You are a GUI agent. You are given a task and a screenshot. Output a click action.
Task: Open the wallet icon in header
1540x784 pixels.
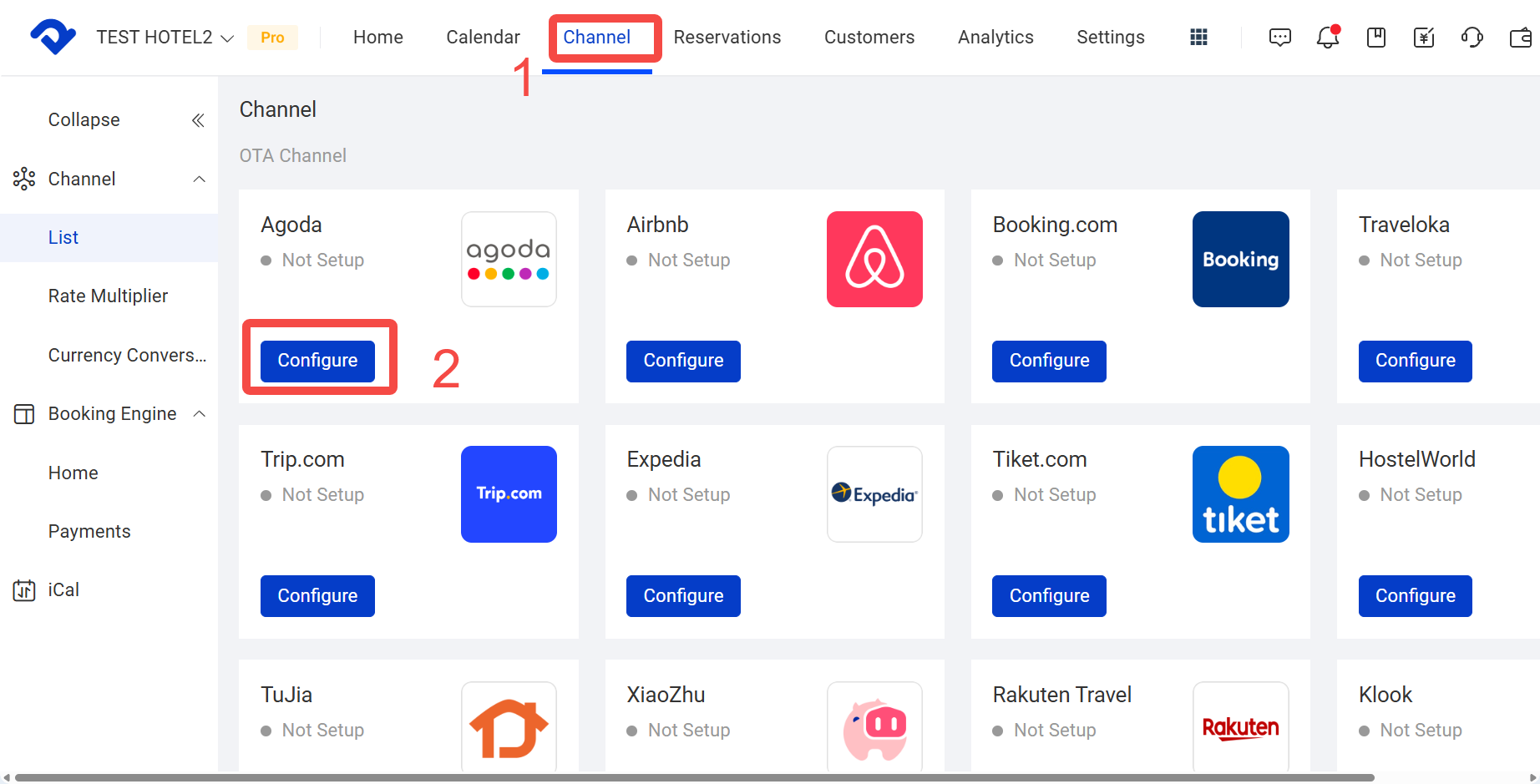coord(1521,37)
